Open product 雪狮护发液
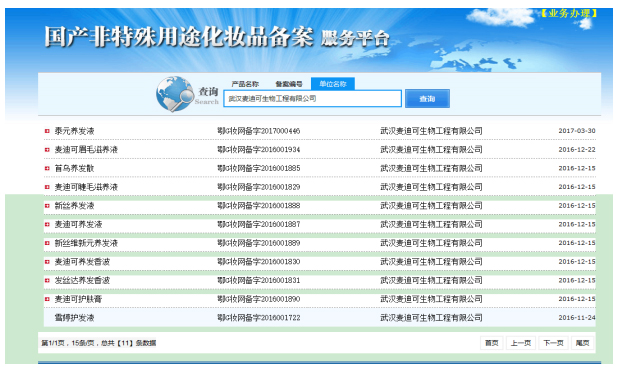This screenshot has width=624, height=380. pyautogui.click(x=74, y=318)
